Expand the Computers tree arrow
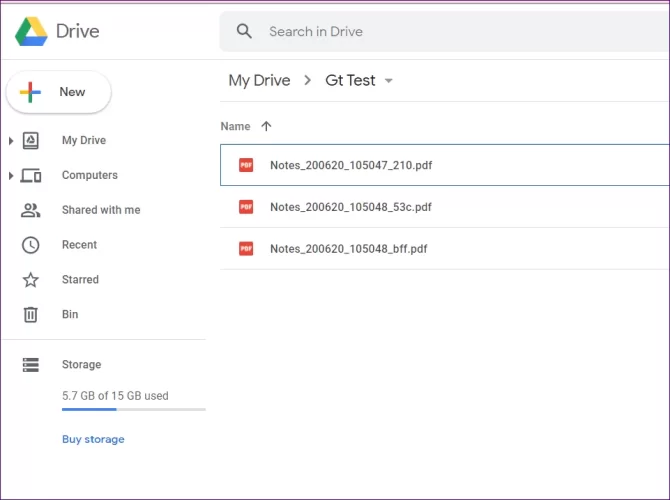 point(11,176)
